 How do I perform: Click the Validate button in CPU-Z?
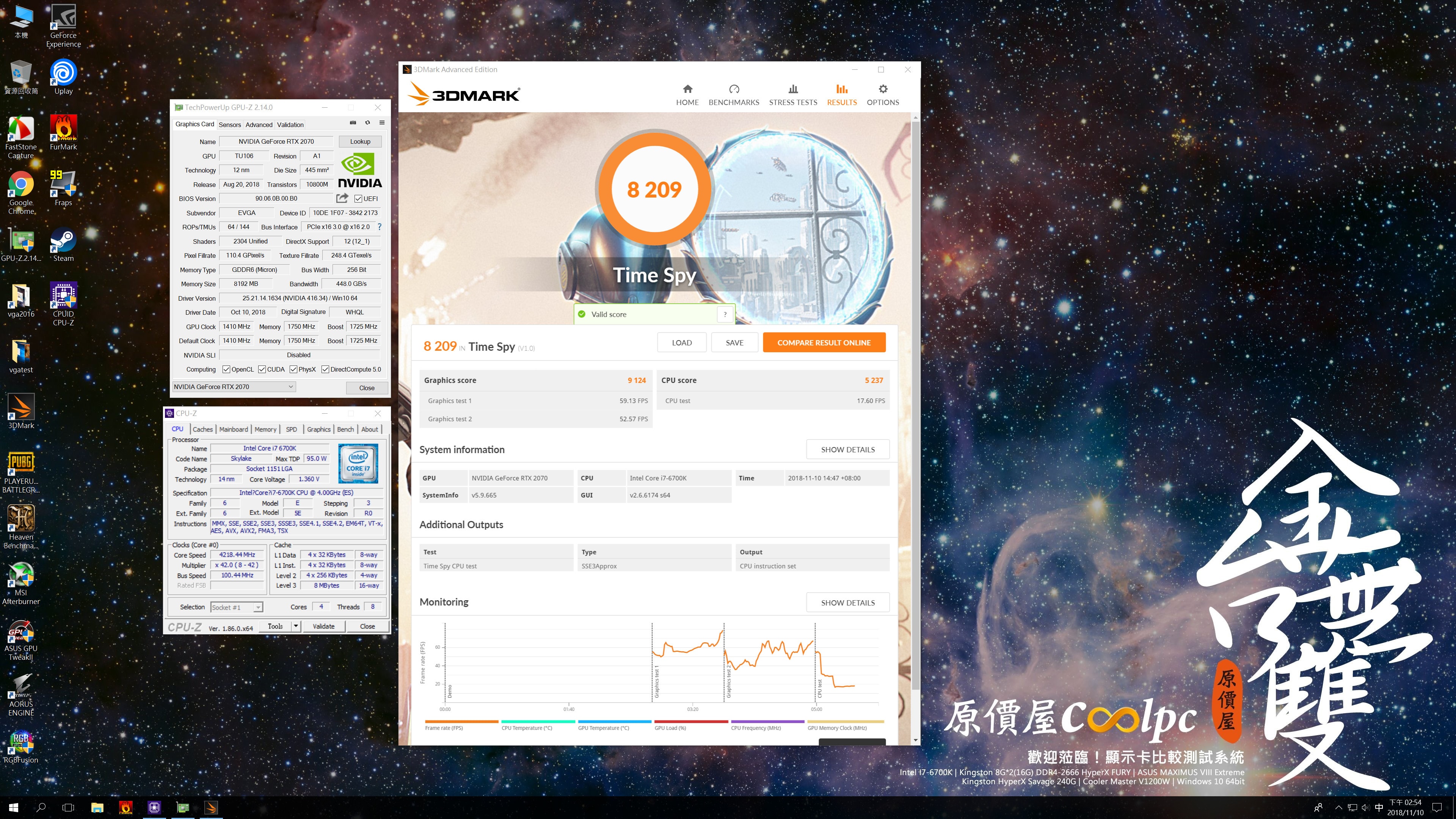point(323,626)
